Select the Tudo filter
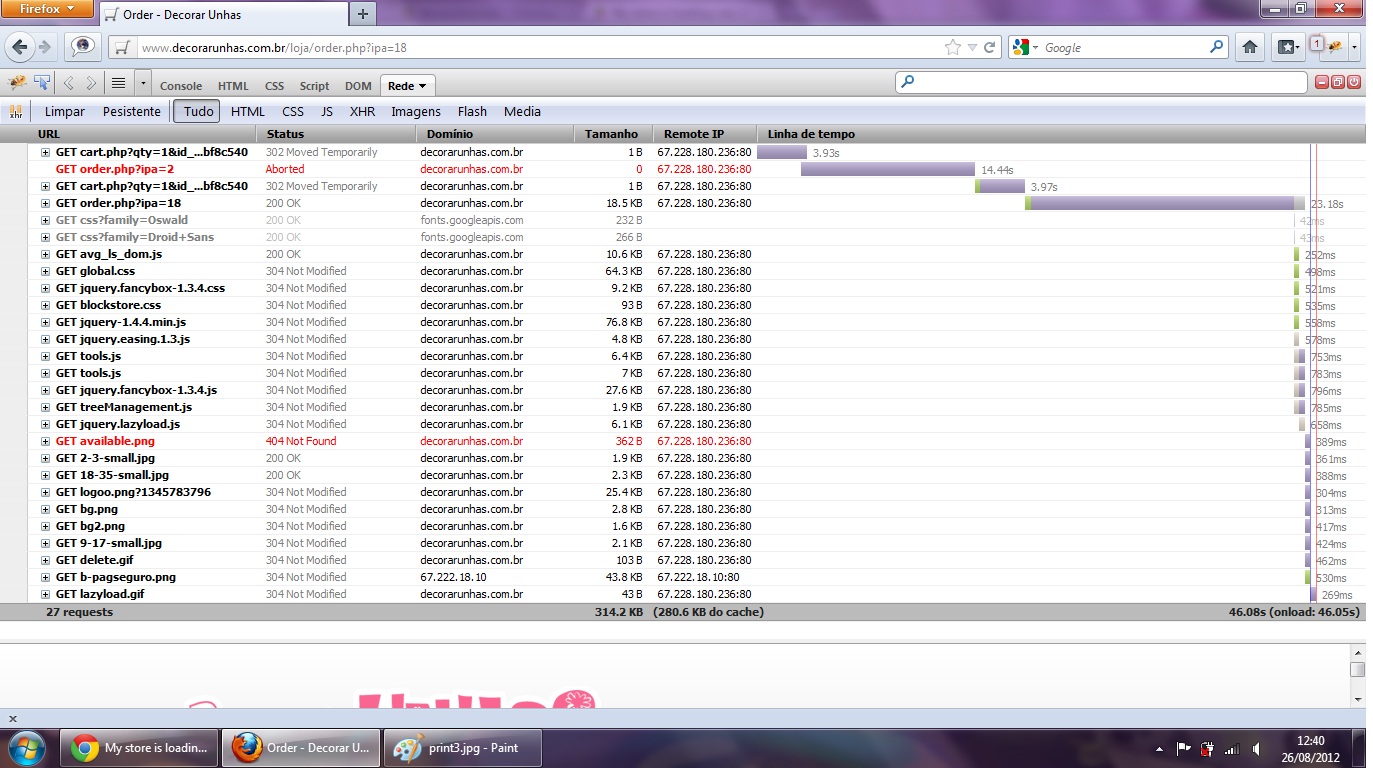Viewport: 1373px width, 768px height. pyautogui.click(x=198, y=111)
